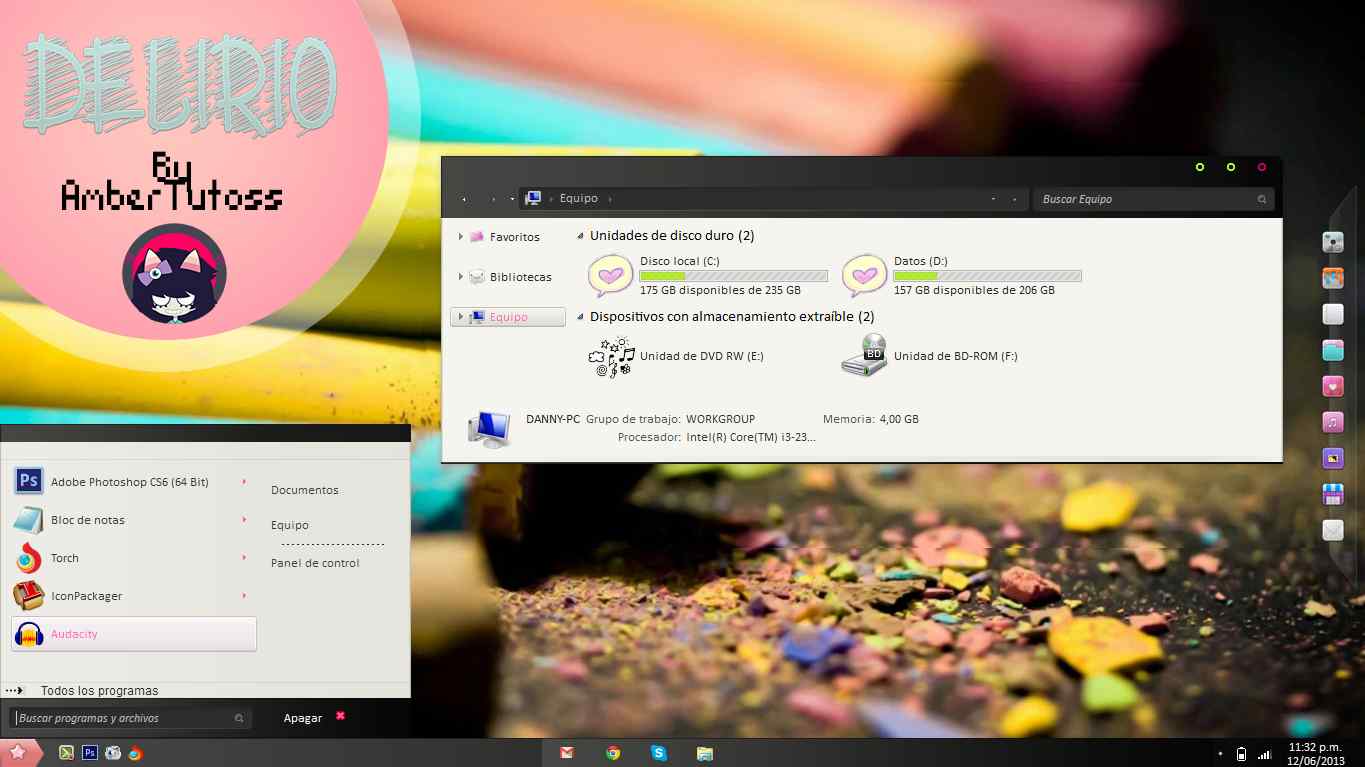Refresh the Equipo address bar
The image size is (1365, 767).
[x=1014, y=199]
